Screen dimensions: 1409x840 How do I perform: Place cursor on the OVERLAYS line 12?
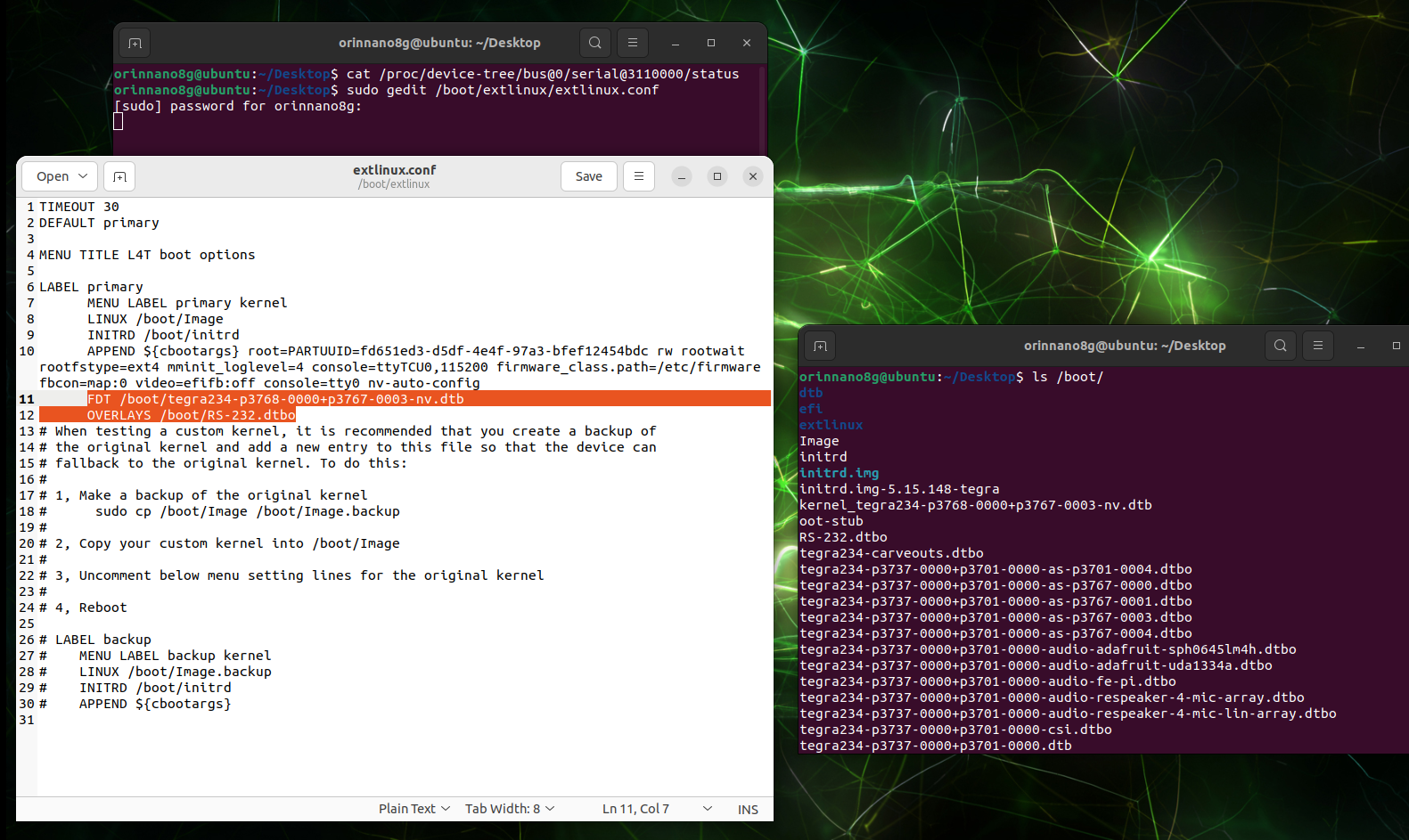click(191, 415)
